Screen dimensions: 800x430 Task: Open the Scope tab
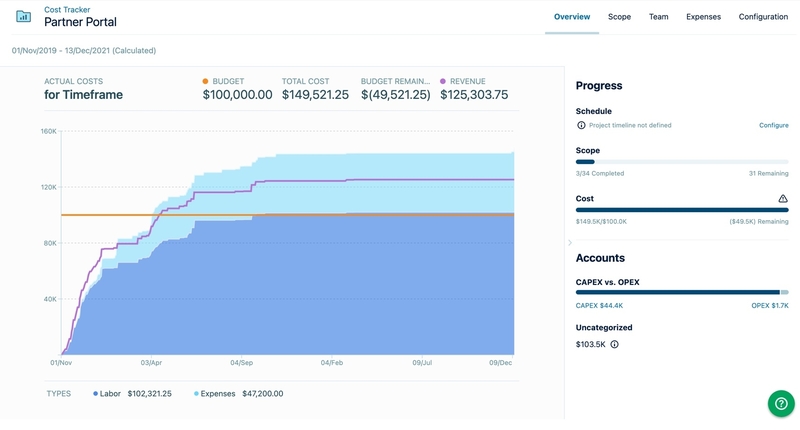click(619, 17)
